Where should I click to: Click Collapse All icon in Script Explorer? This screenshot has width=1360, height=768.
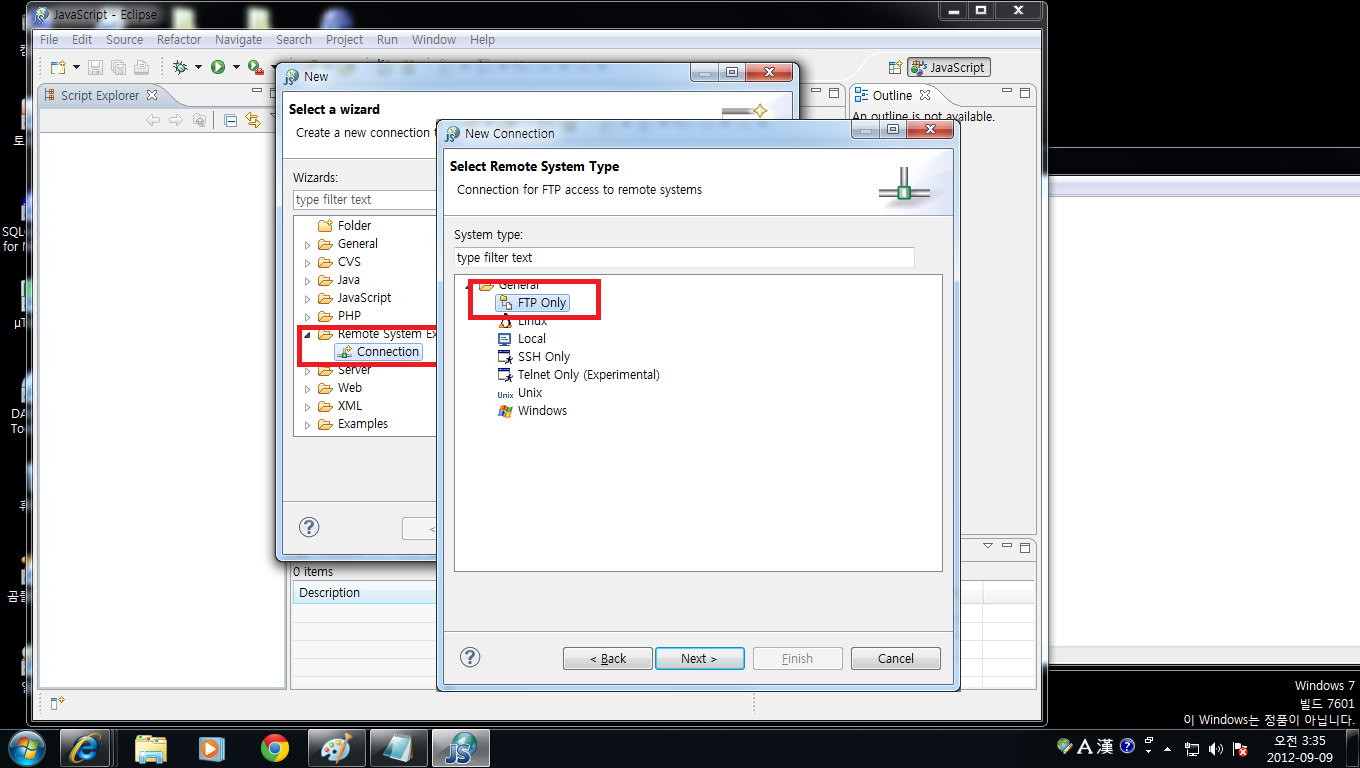231,120
